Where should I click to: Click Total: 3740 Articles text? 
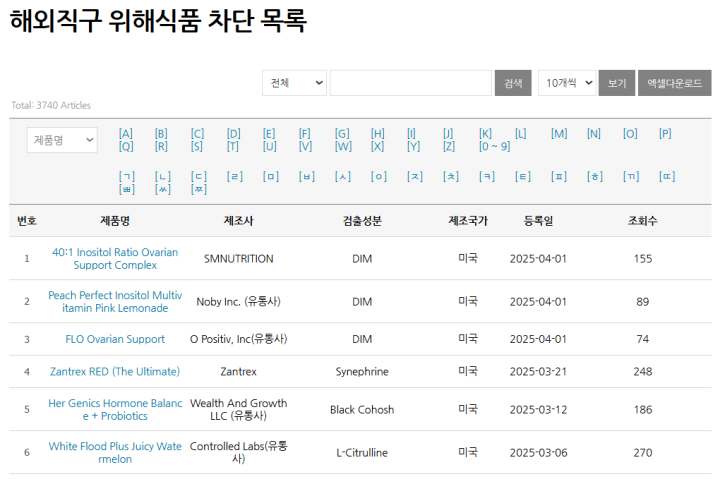(x=51, y=105)
